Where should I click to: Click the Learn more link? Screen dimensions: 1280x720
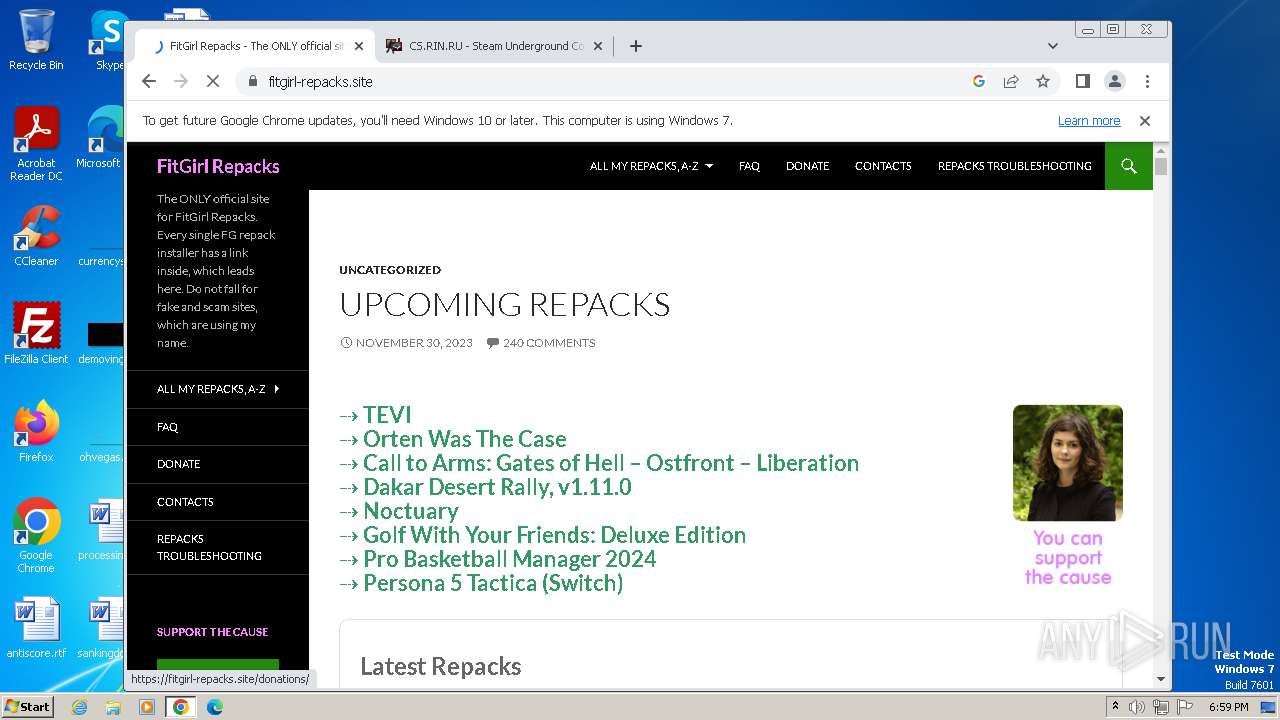tap(1089, 121)
